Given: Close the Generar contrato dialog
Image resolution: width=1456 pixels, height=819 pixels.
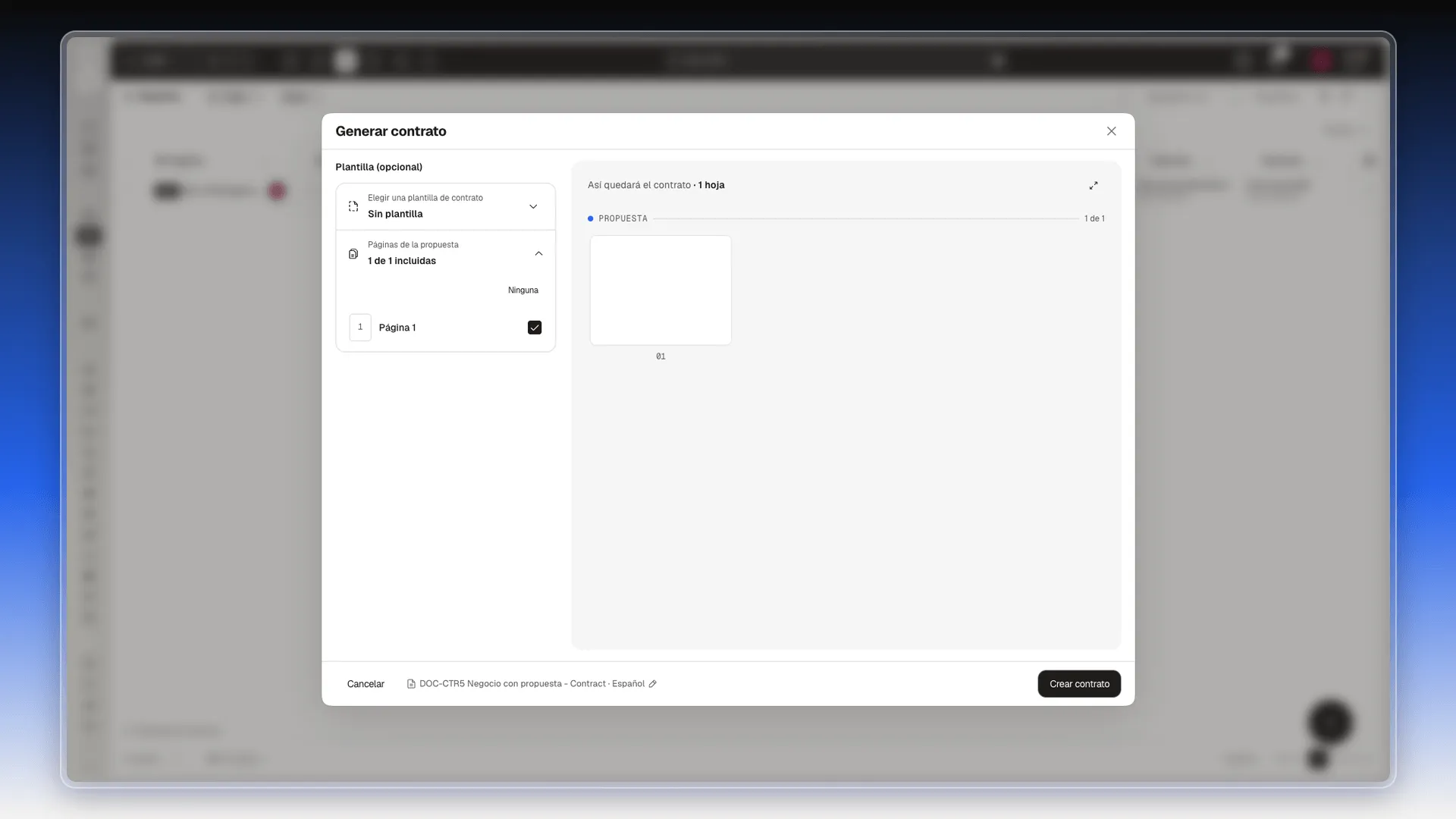Looking at the screenshot, I should click(1111, 131).
